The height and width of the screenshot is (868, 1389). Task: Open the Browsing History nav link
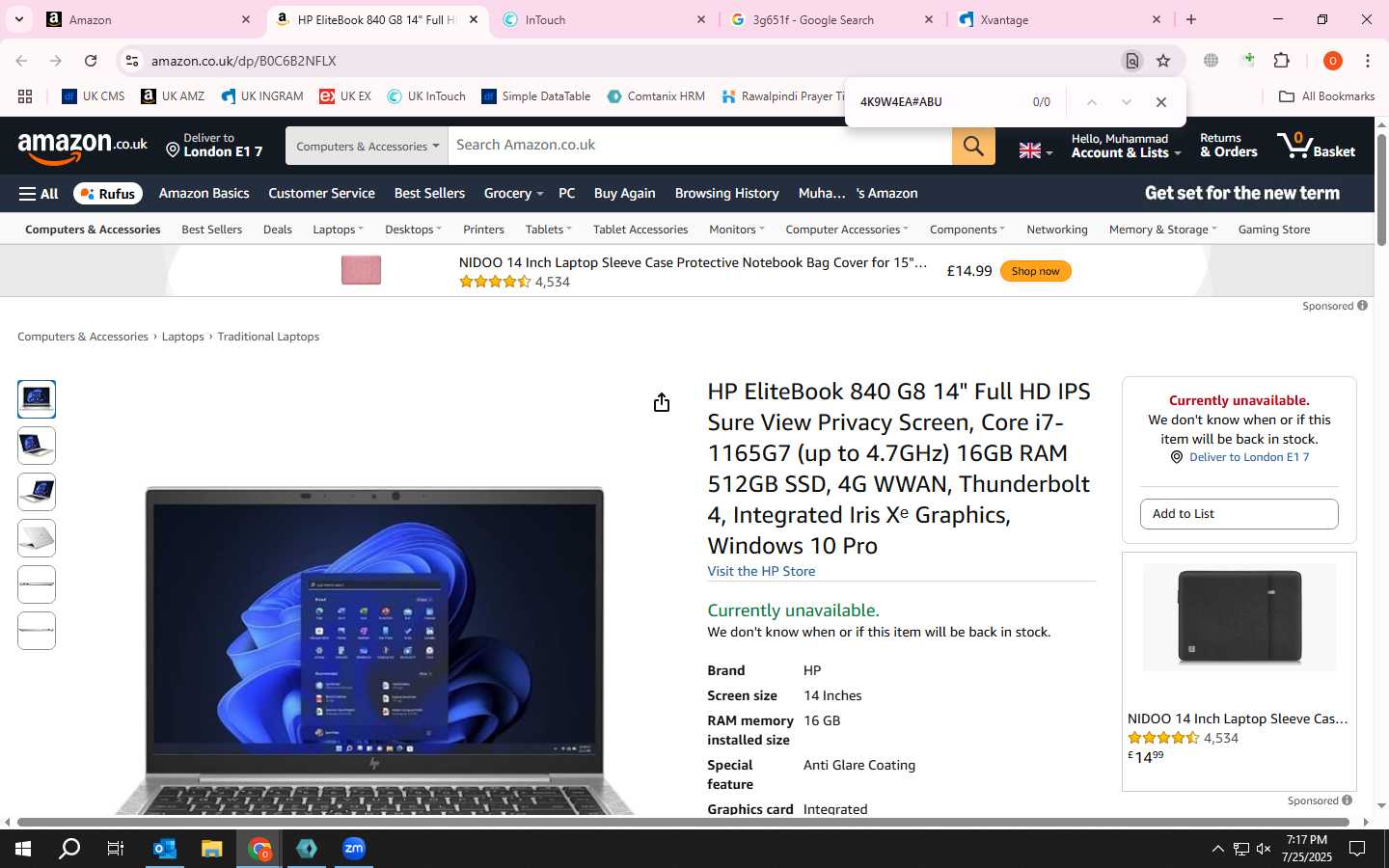coord(726,194)
